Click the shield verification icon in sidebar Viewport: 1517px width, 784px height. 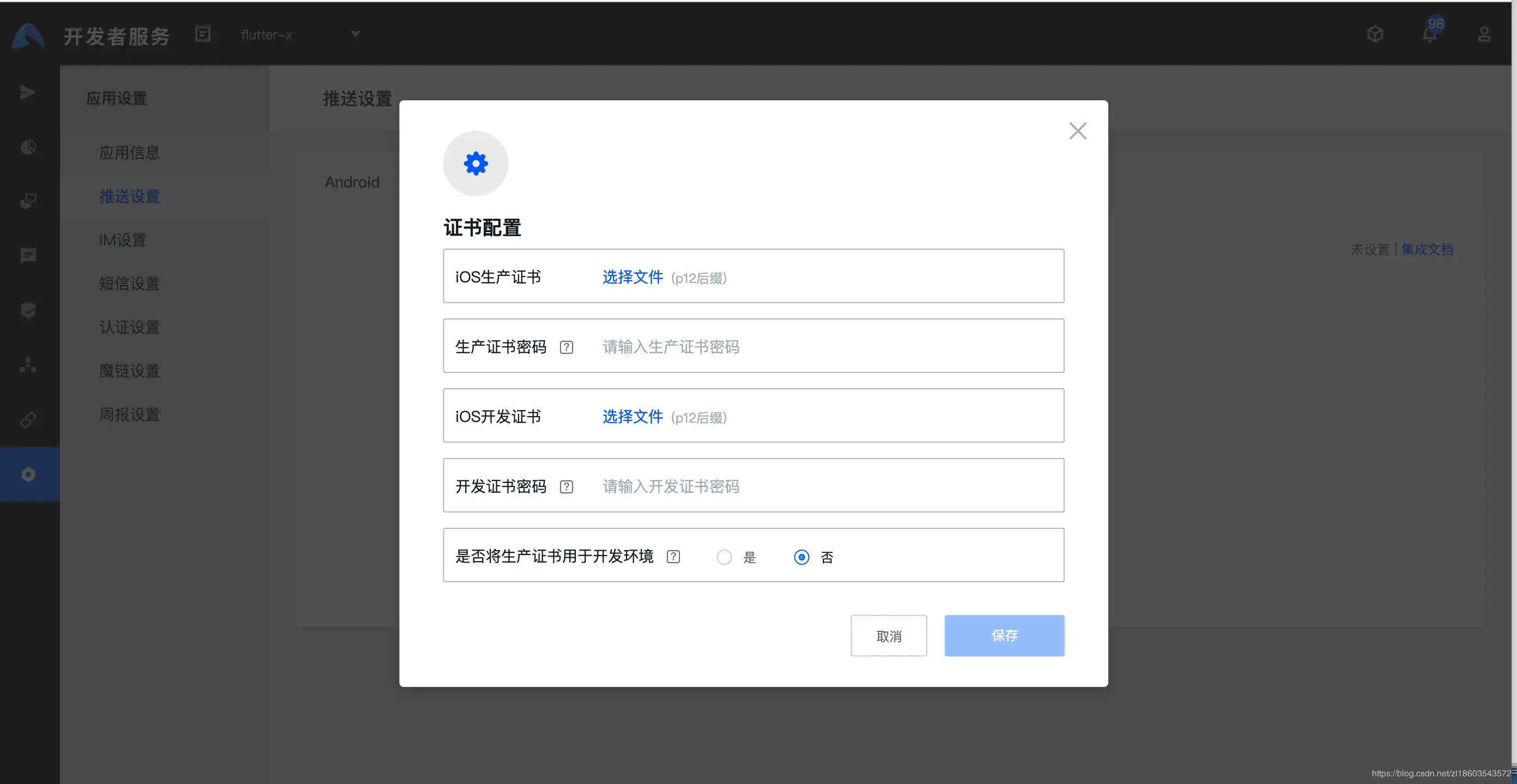pos(28,310)
